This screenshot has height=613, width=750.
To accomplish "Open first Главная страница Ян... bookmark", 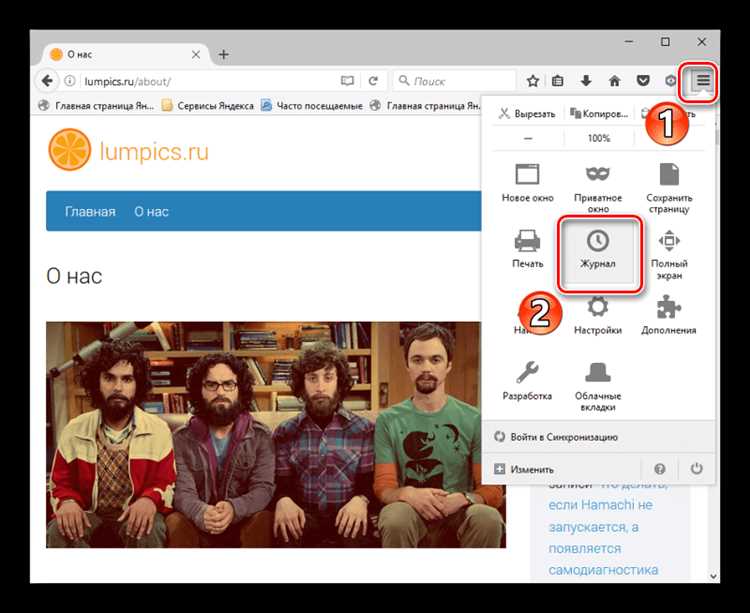I will [x=98, y=106].
